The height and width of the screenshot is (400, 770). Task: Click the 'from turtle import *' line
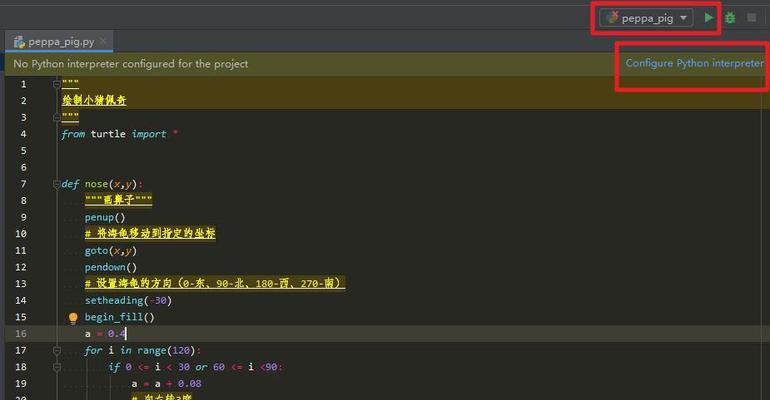(x=119, y=134)
